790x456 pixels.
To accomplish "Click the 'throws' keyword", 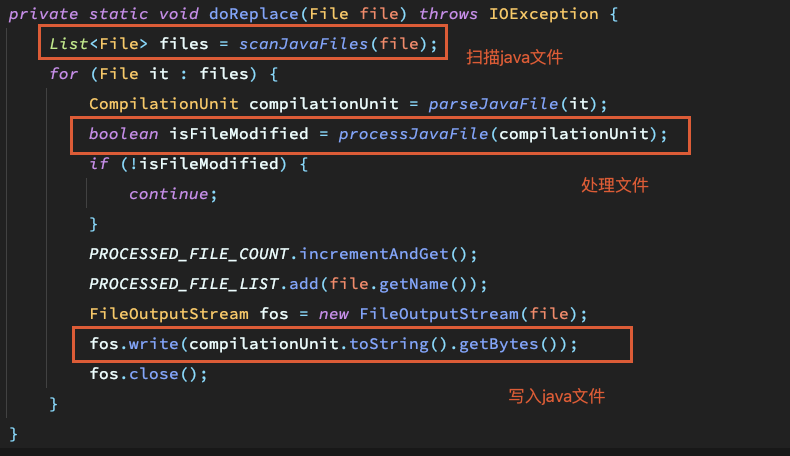I will point(448,14).
